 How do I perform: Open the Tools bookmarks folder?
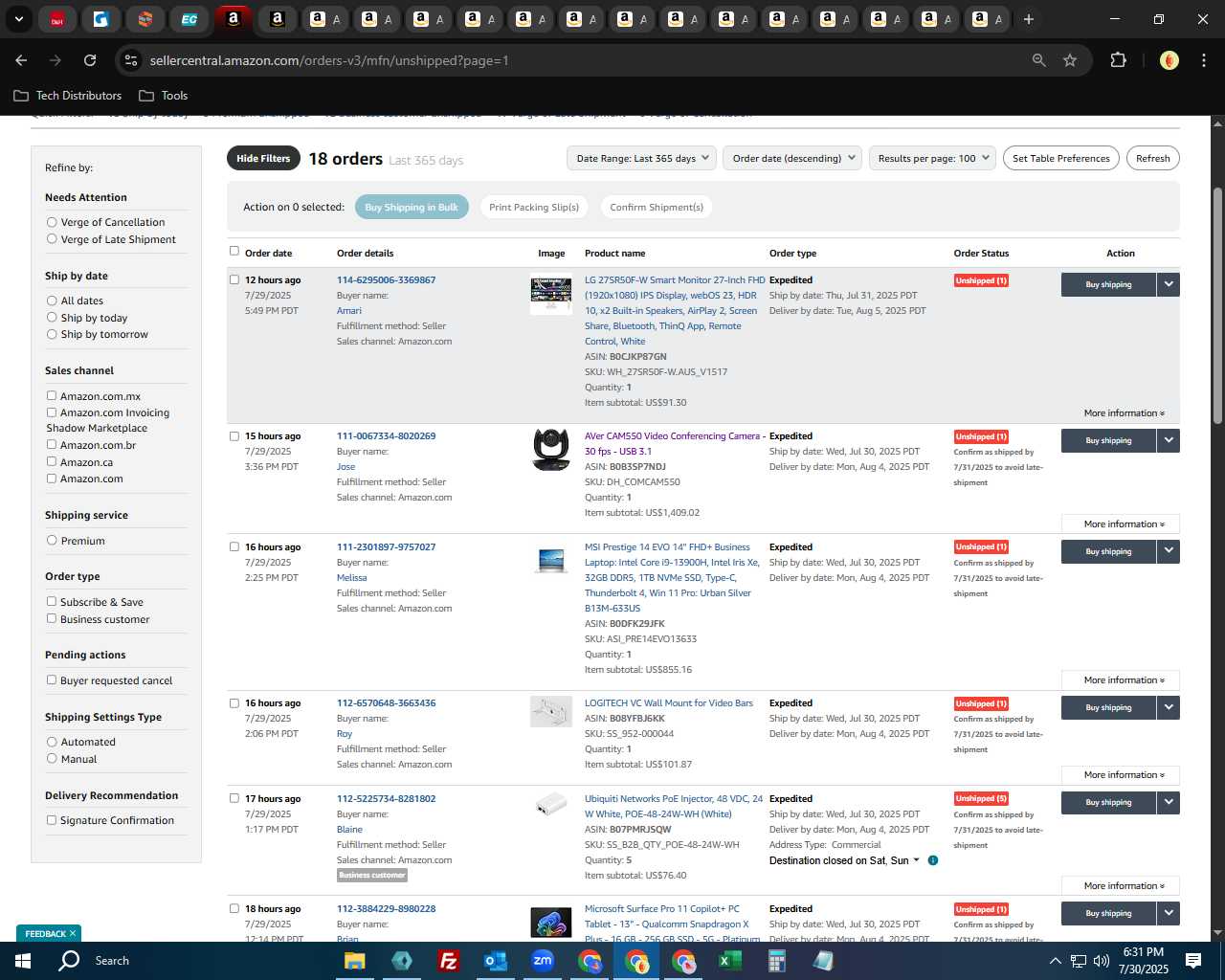click(164, 96)
